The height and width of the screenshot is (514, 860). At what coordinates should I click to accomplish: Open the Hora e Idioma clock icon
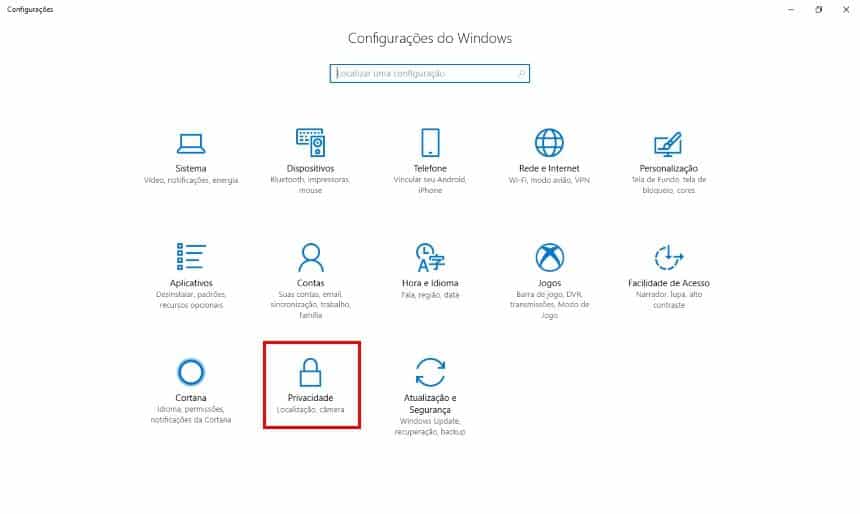tap(430, 257)
